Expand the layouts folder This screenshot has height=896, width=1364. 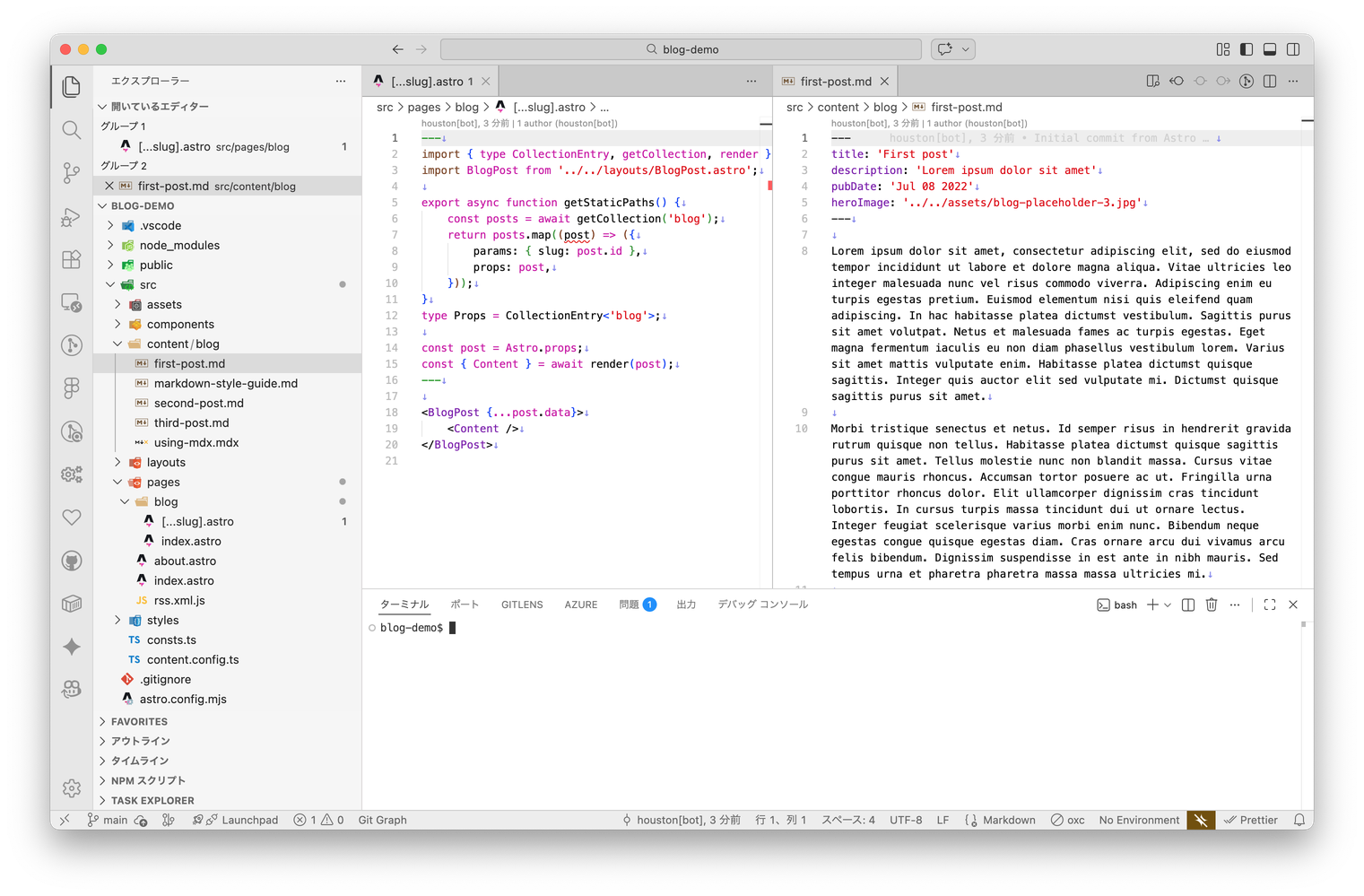click(x=166, y=463)
